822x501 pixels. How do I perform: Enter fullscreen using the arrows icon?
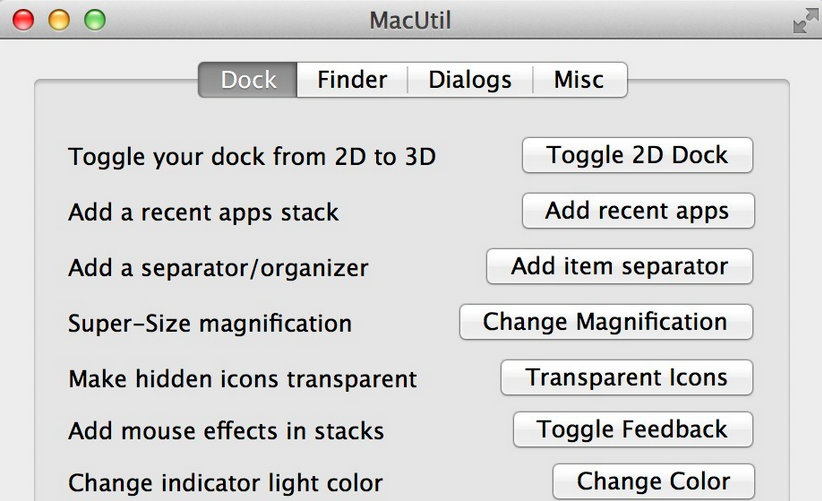(805, 21)
